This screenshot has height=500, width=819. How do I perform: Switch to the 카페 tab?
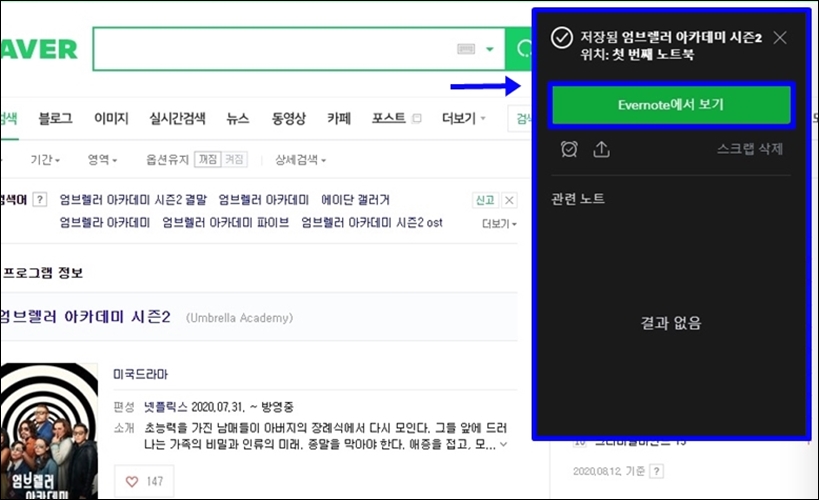[x=339, y=118]
